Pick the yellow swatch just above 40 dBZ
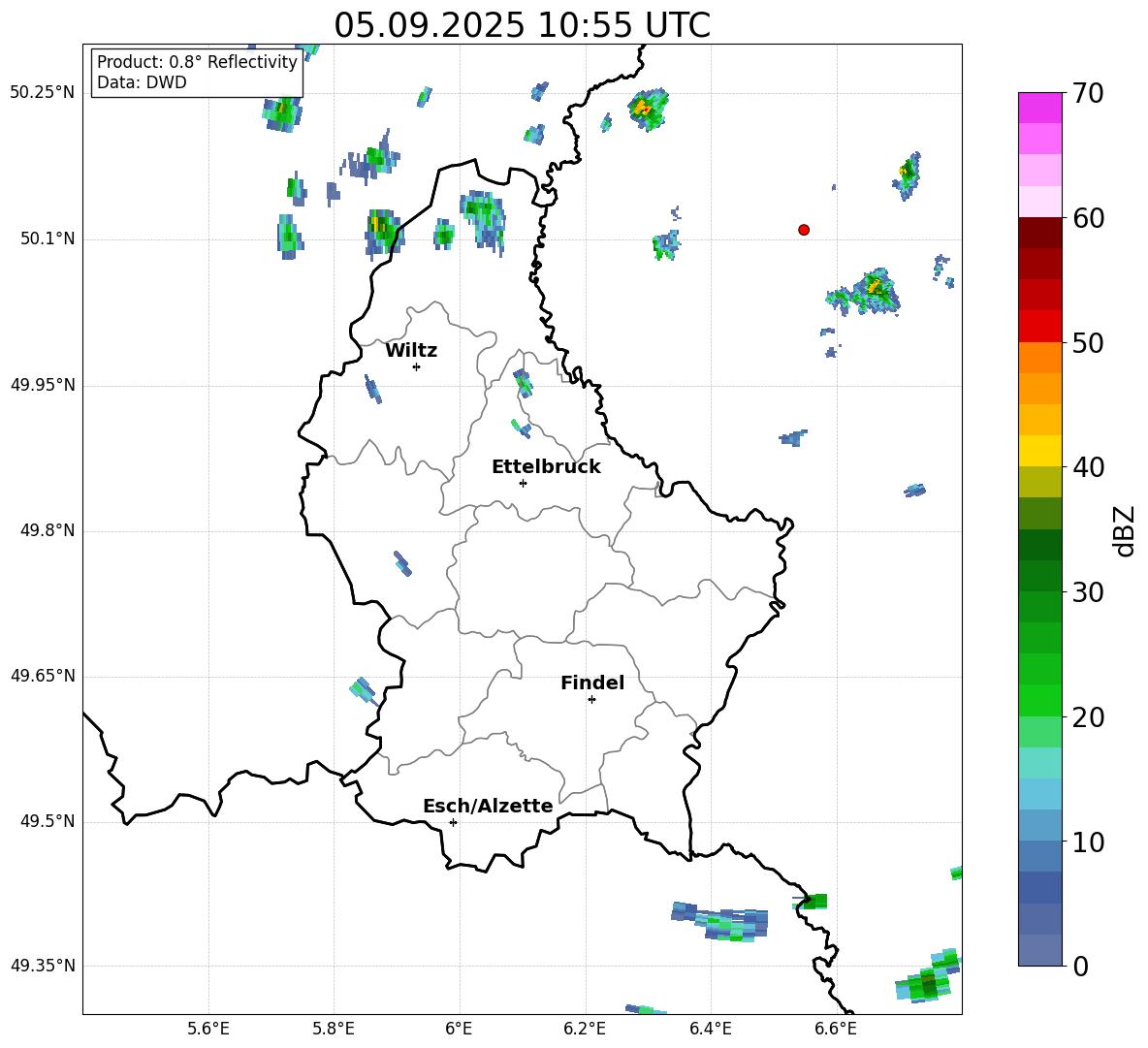 [1039, 451]
